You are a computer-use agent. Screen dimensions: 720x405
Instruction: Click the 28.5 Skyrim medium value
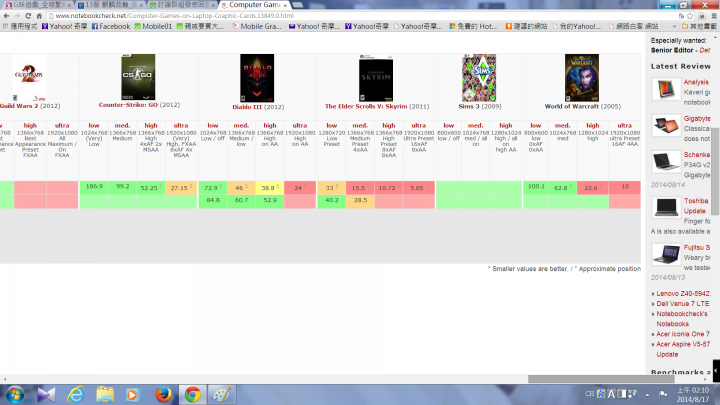[360, 200]
